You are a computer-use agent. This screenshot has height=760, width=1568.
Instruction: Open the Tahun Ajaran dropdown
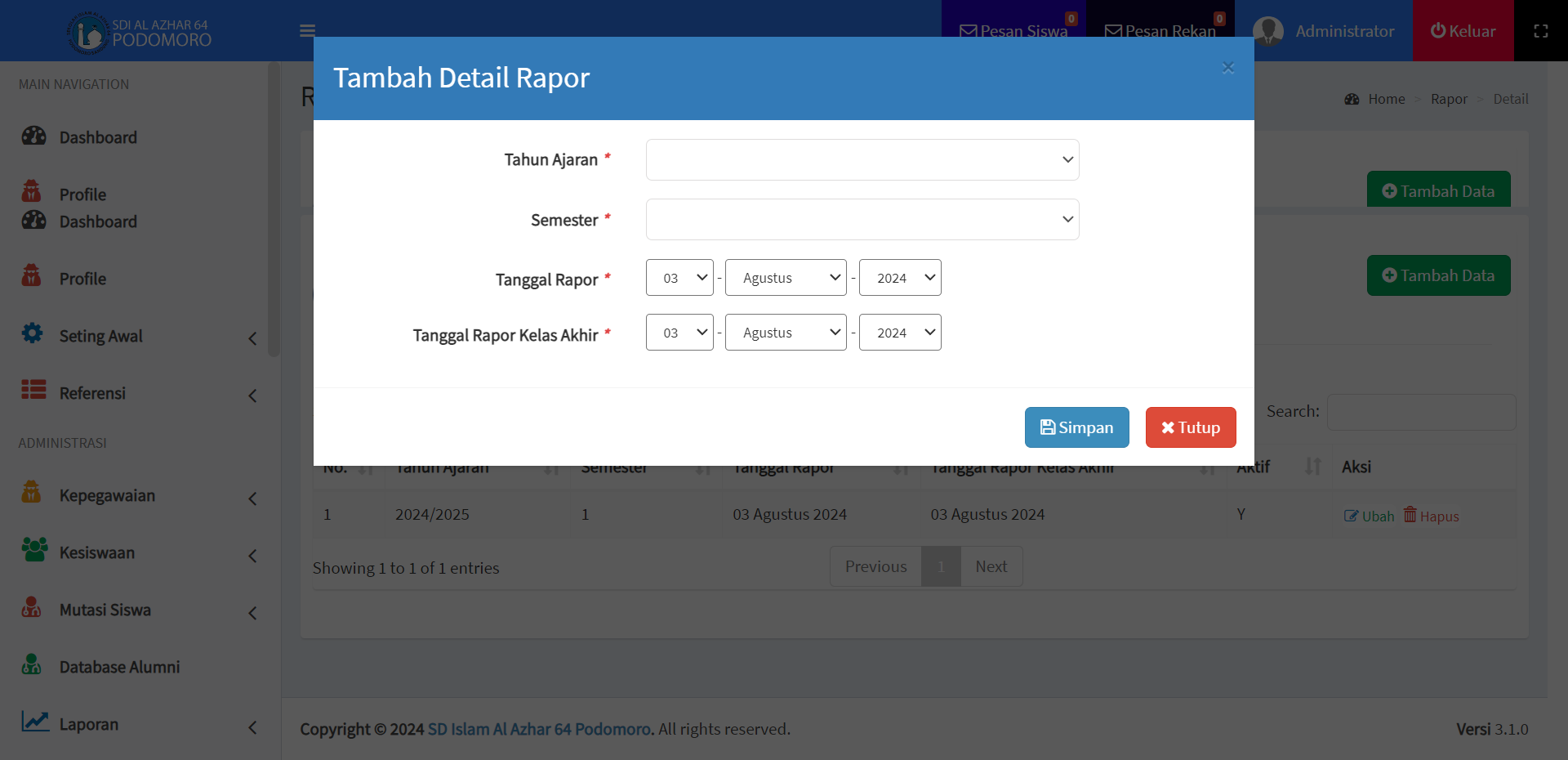[x=862, y=159]
